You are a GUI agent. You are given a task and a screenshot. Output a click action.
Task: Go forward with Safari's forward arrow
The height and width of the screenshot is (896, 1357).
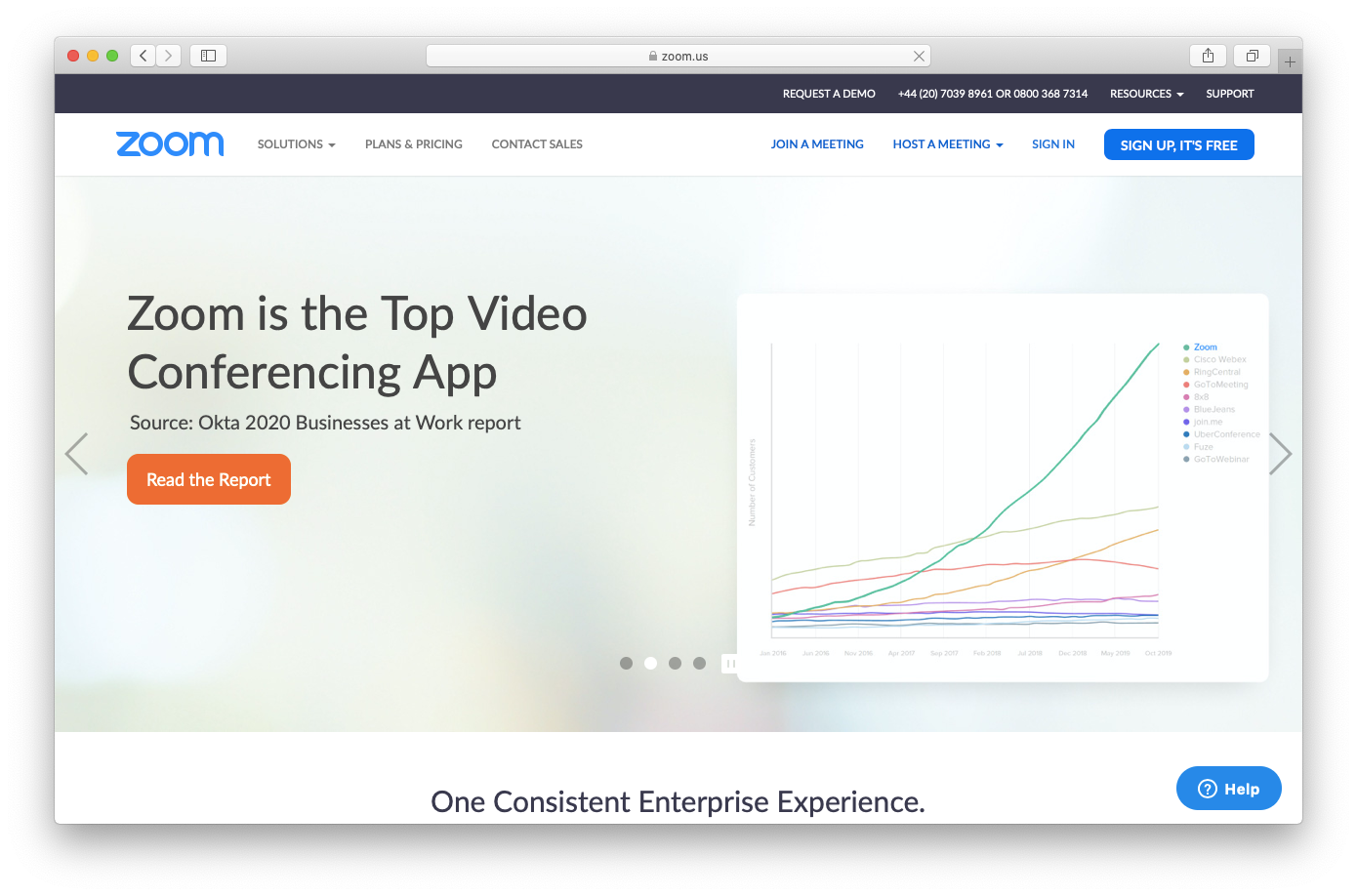[169, 56]
